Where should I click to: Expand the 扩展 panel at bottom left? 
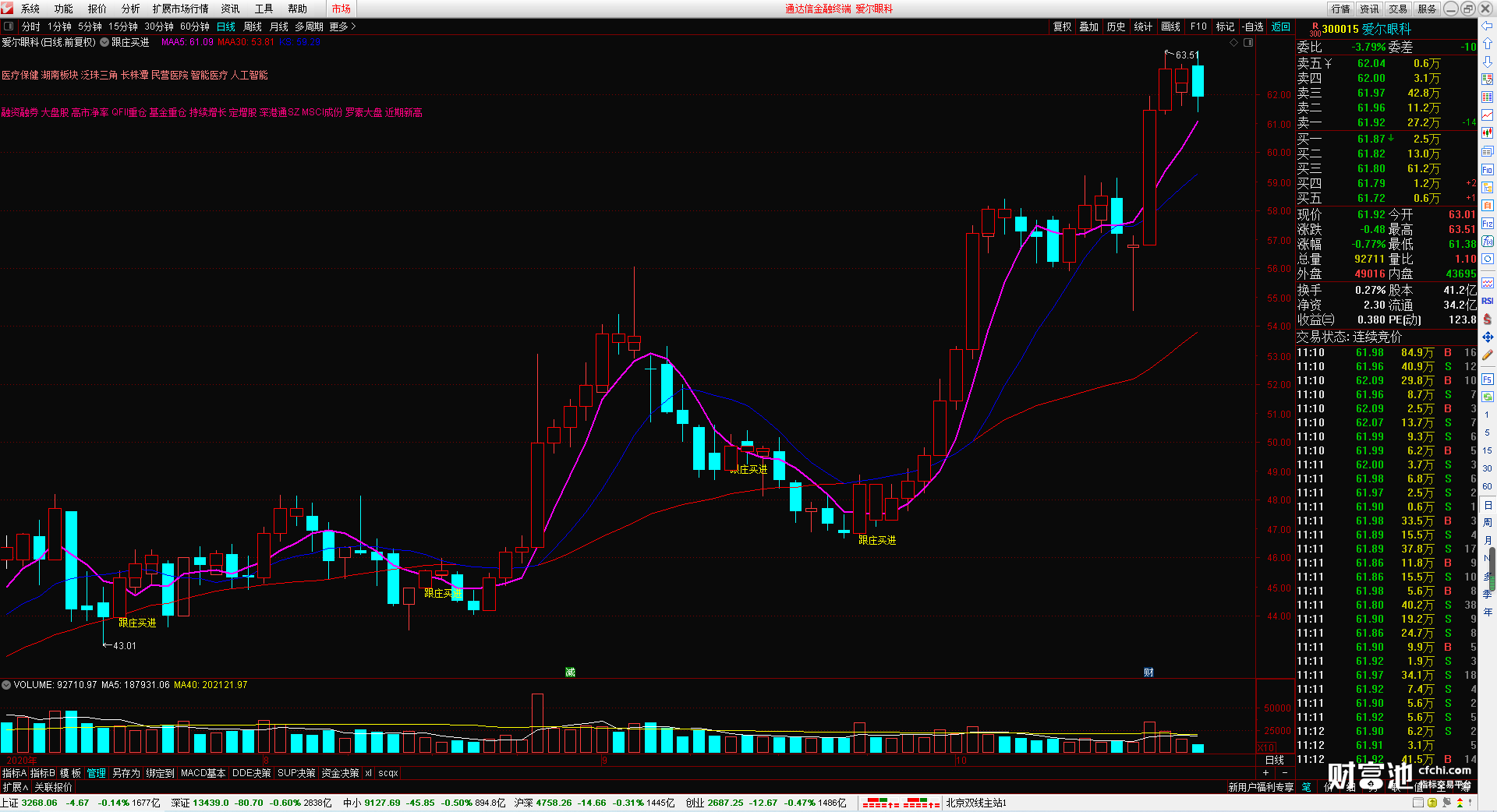point(15,787)
